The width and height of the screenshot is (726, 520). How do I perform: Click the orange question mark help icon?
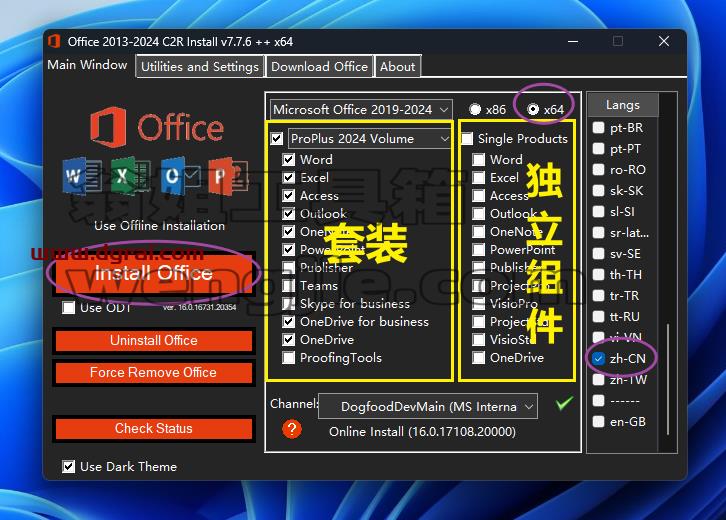click(292, 429)
